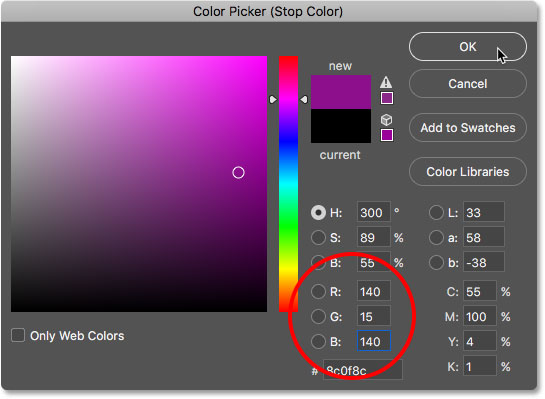
Task: Select the R red radio button
Action: tap(318, 292)
